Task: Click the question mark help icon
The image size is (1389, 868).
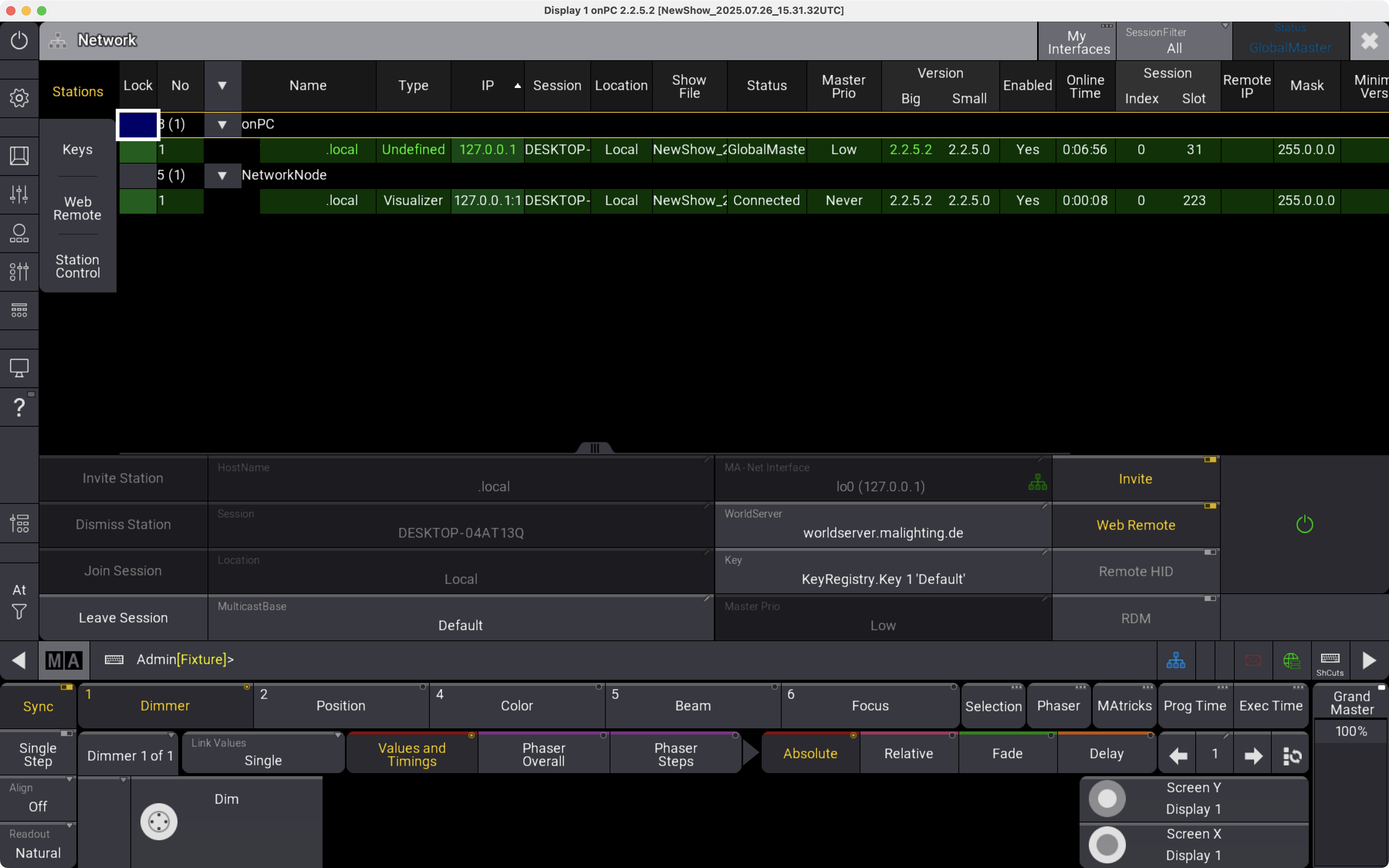Action: tap(19, 407)
